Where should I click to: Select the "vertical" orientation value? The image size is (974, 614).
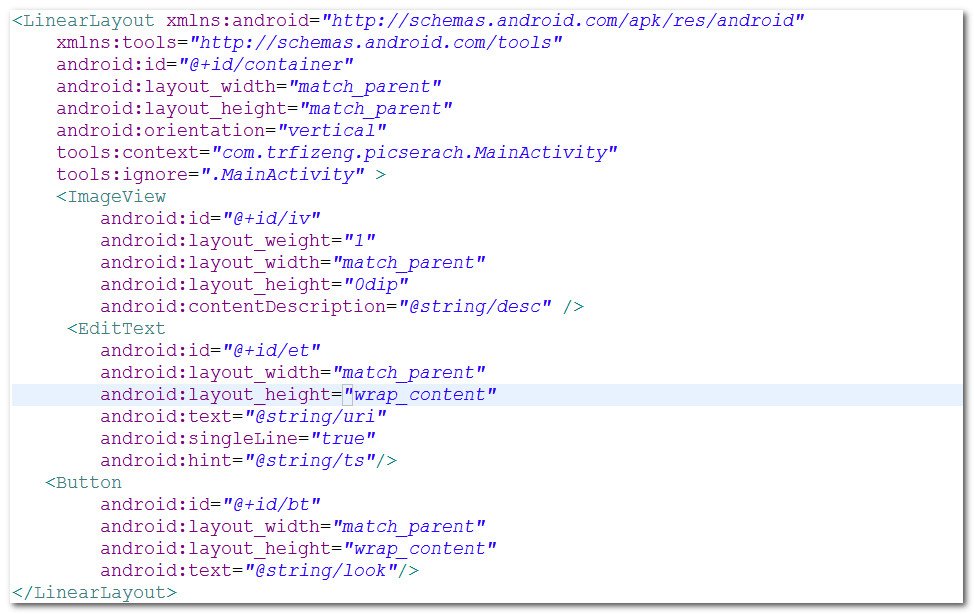click(x=332, y=131)
